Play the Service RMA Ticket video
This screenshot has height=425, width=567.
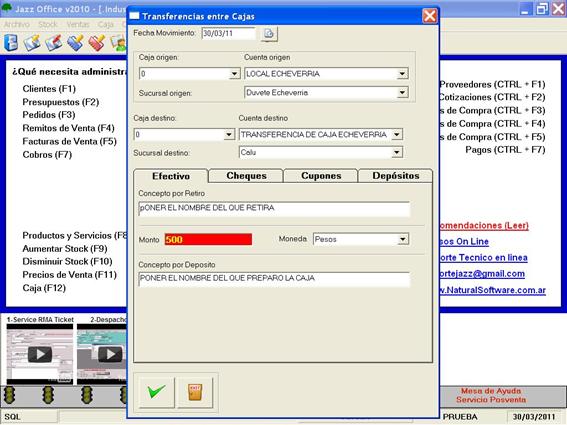[x=40, y=354]
